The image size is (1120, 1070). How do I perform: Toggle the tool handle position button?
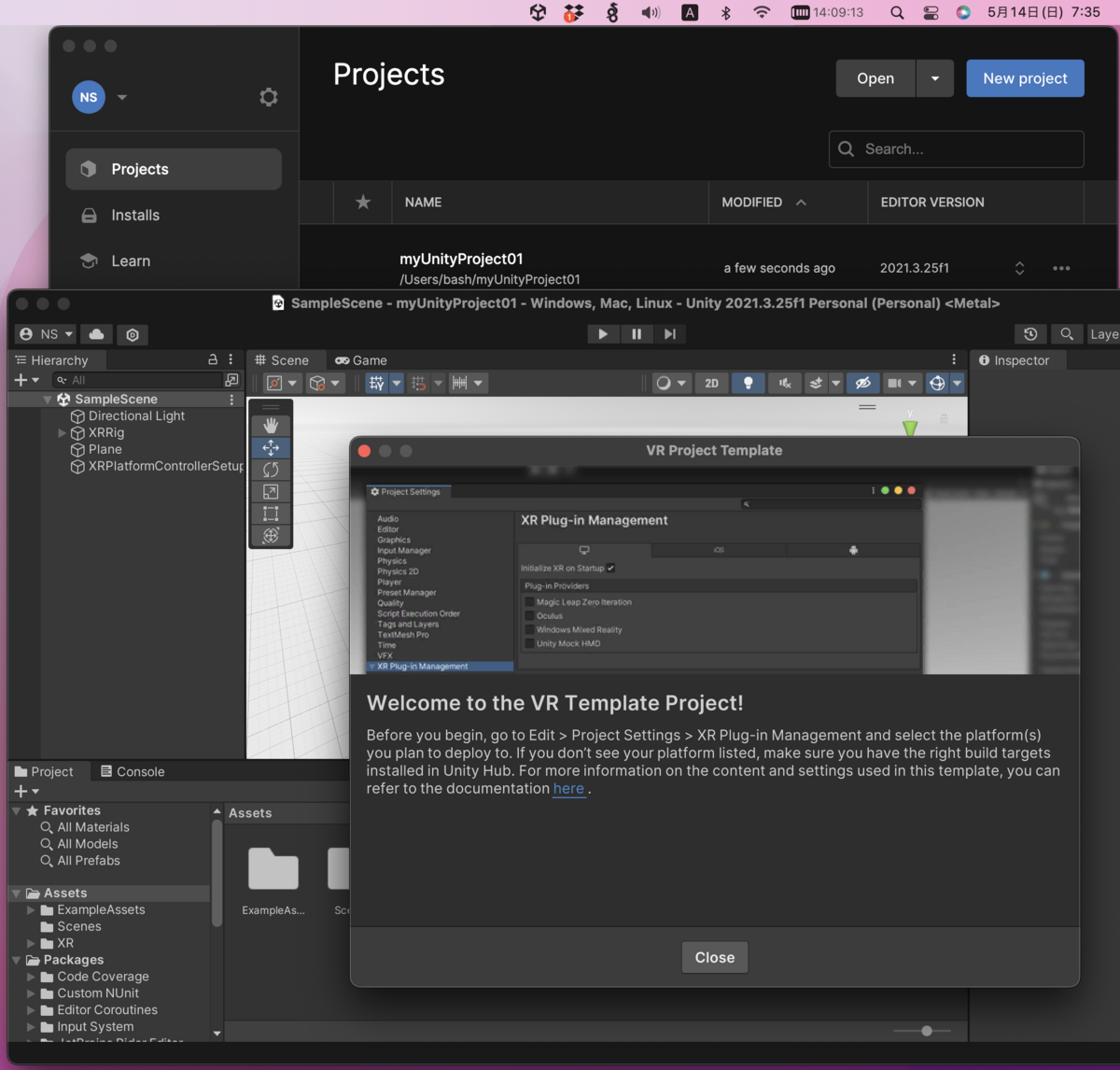[282, 383]
